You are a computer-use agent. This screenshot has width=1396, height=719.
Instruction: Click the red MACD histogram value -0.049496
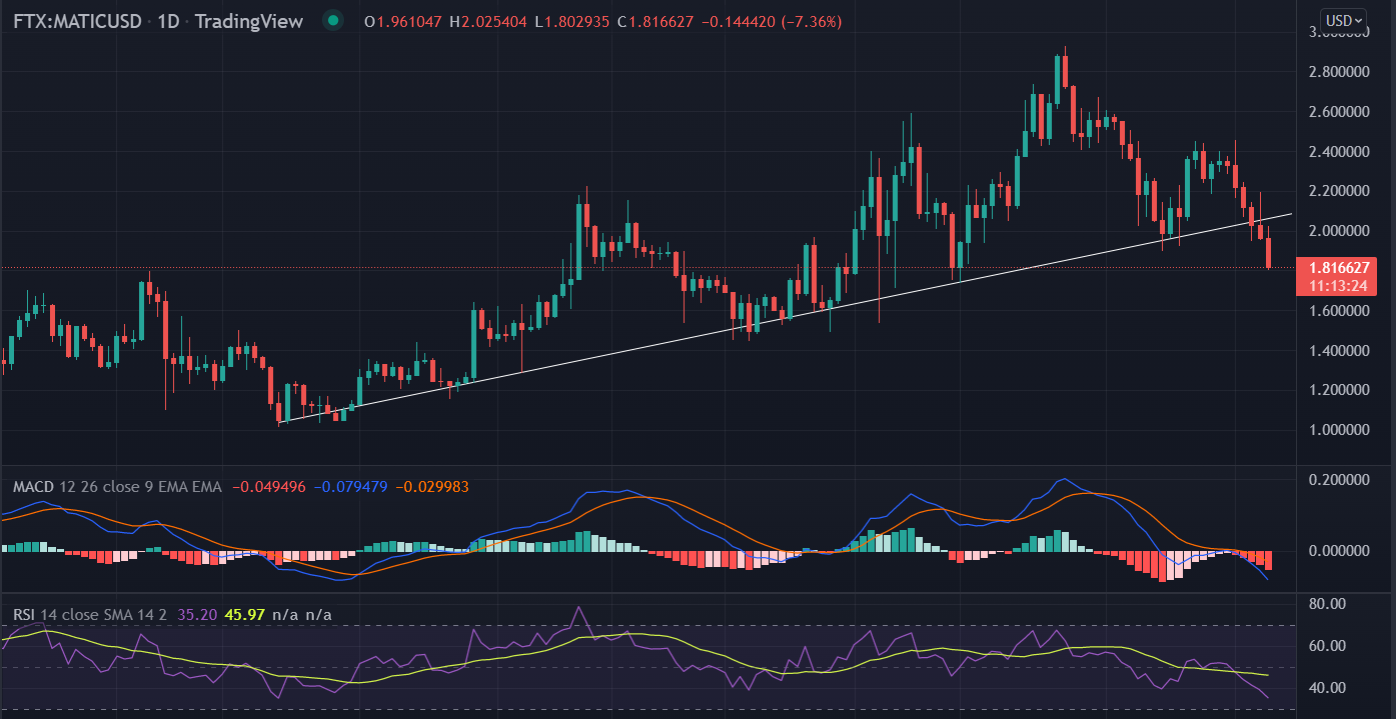[270, 487]
